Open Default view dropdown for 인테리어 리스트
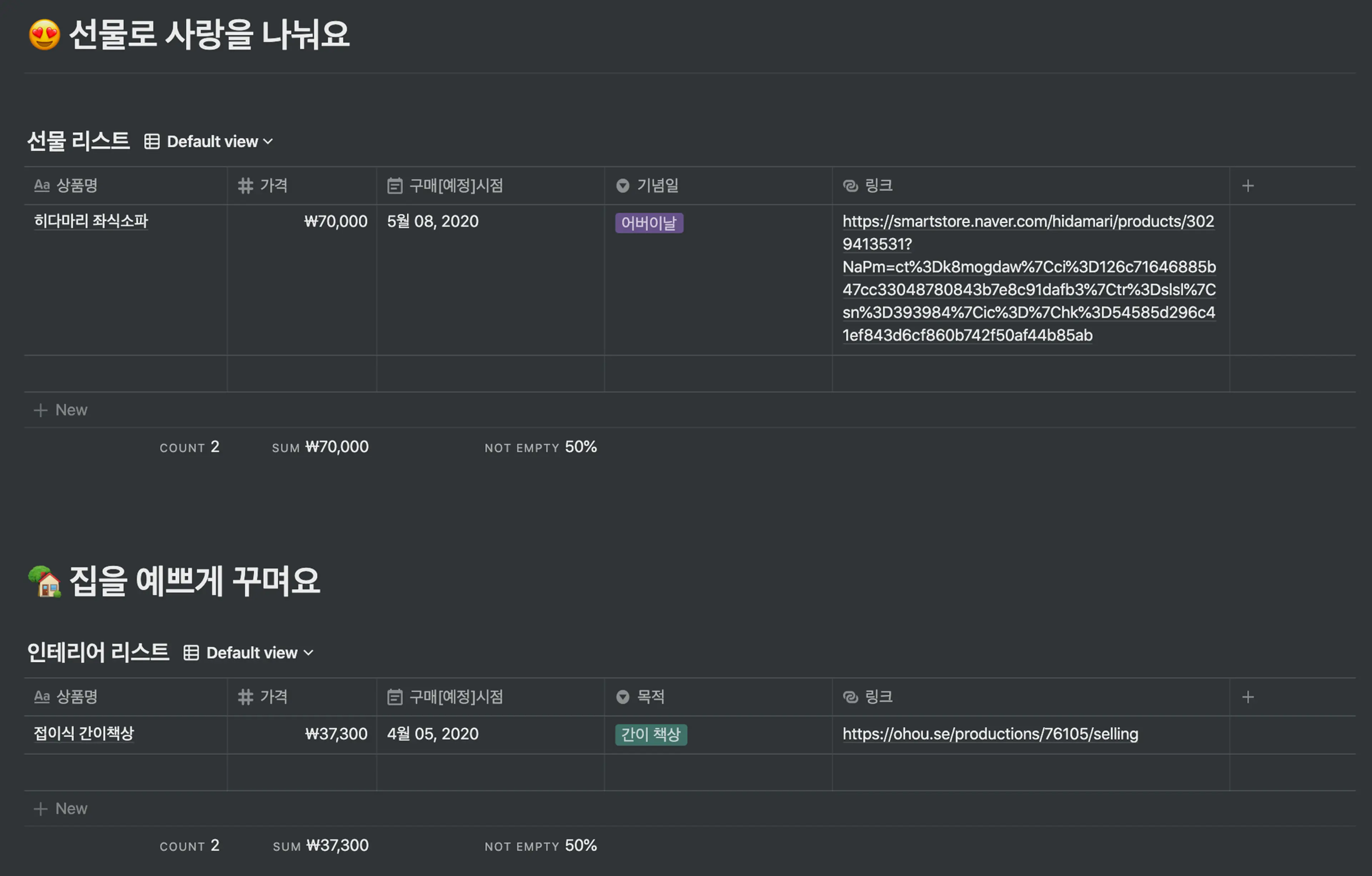 (259, 653)
